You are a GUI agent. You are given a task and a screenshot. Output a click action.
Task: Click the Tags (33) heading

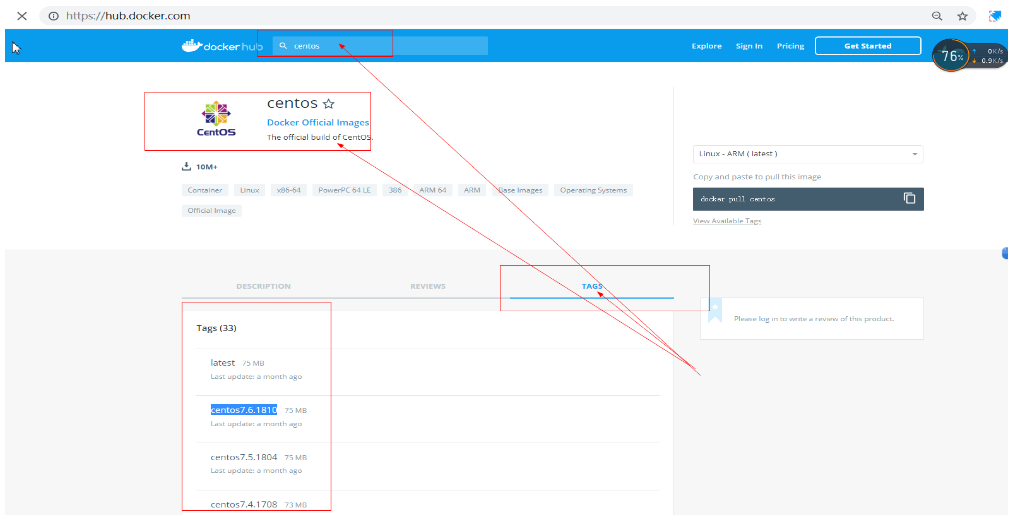click(x=216, y=328)
